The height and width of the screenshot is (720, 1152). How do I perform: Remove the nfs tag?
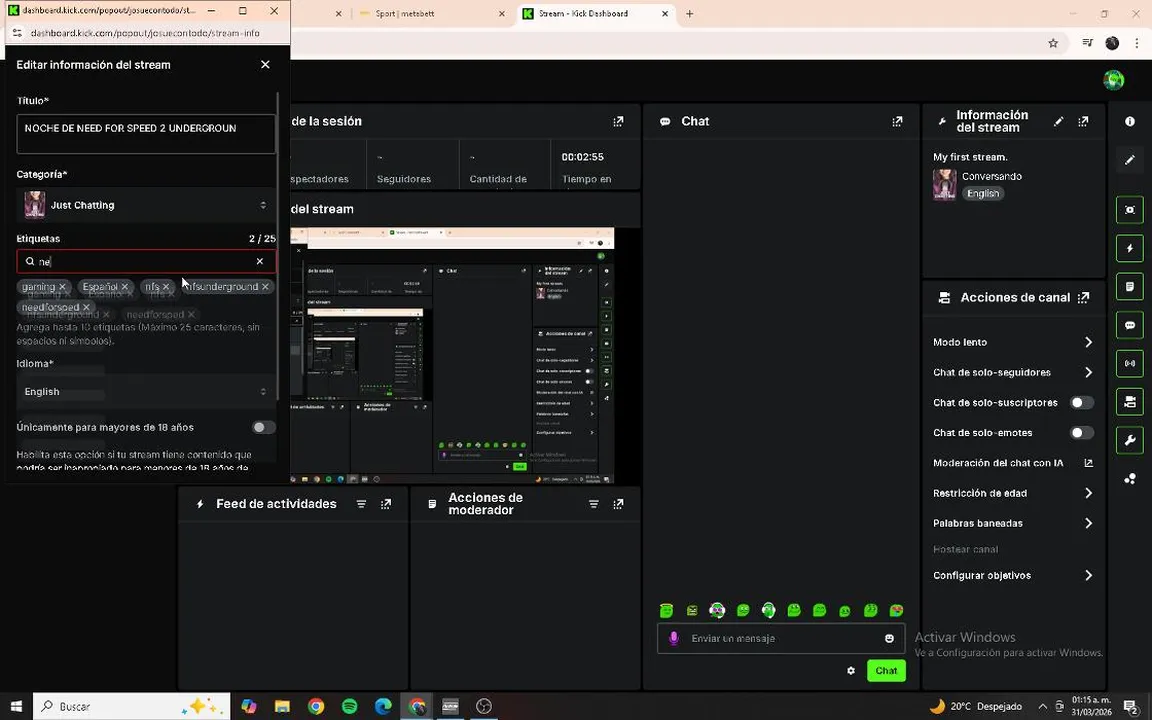coord(166,287)
